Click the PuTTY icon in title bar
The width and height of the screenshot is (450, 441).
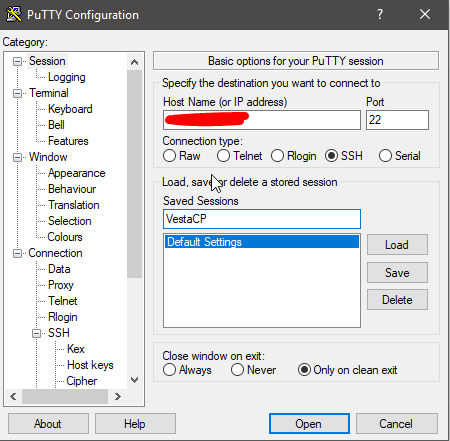tap(14, 14)
